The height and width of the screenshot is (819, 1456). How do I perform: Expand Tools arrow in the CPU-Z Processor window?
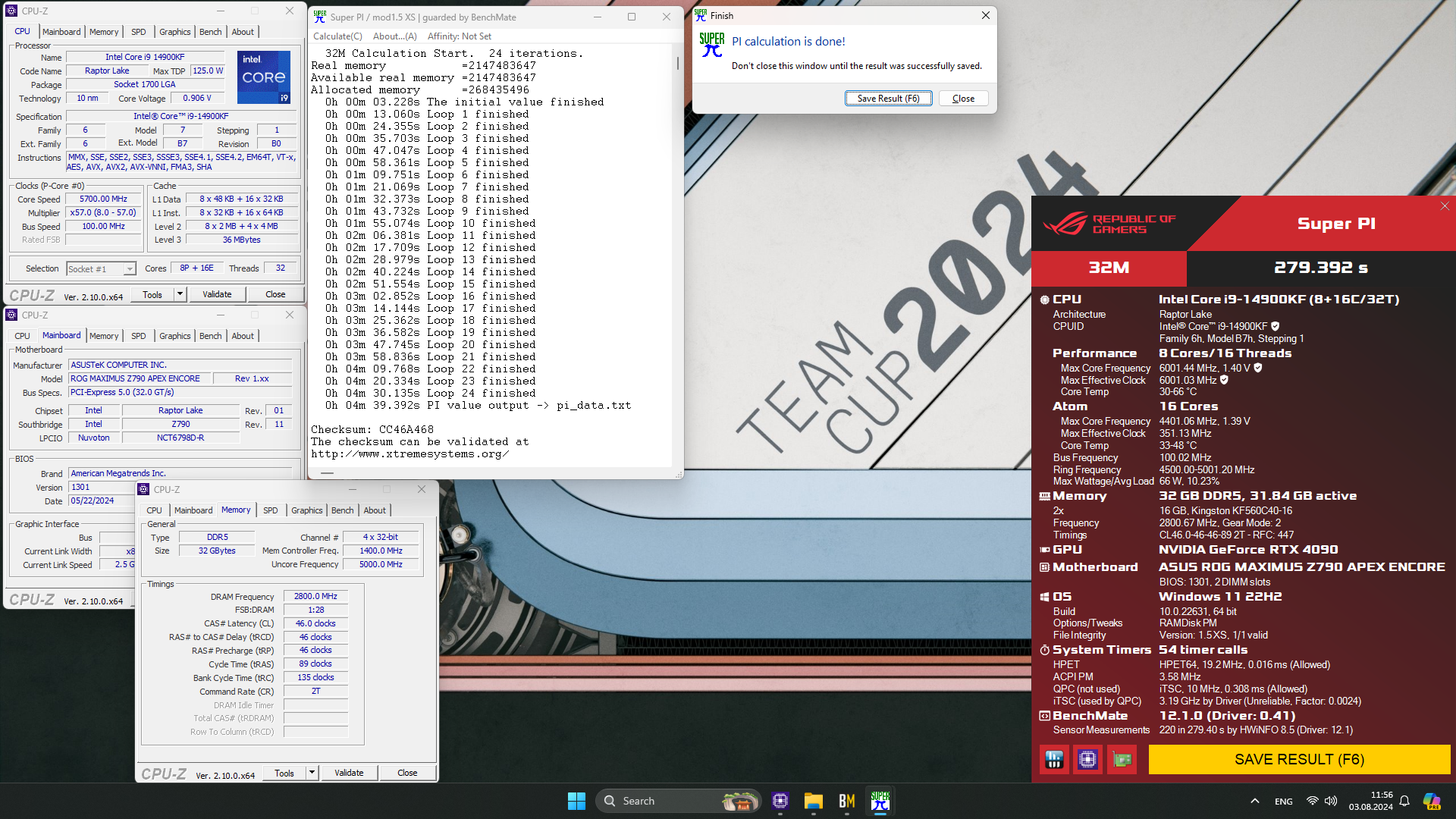click(180, 294)
